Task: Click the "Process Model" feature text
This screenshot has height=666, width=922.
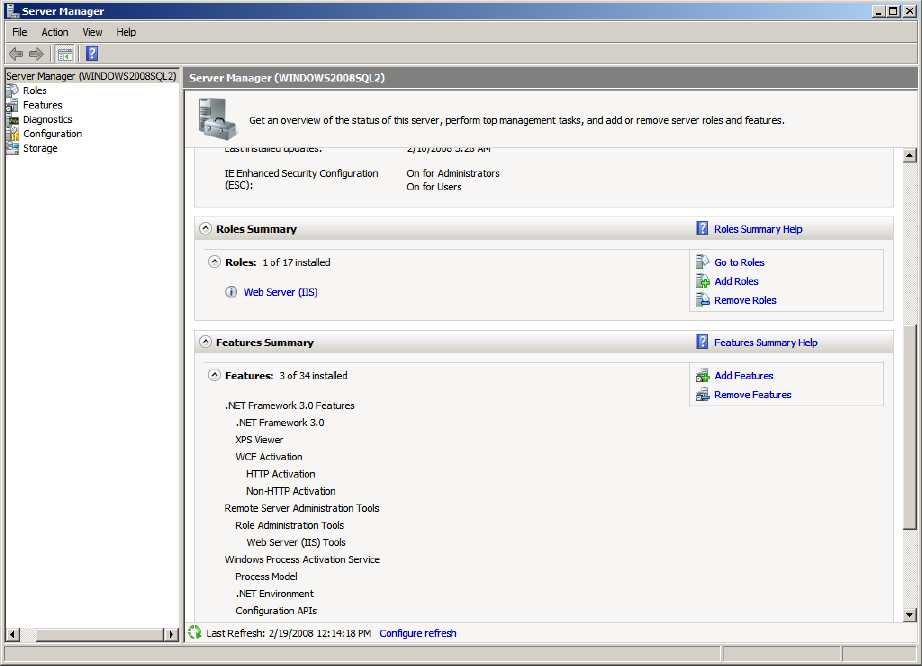Action: pos(266,577)
